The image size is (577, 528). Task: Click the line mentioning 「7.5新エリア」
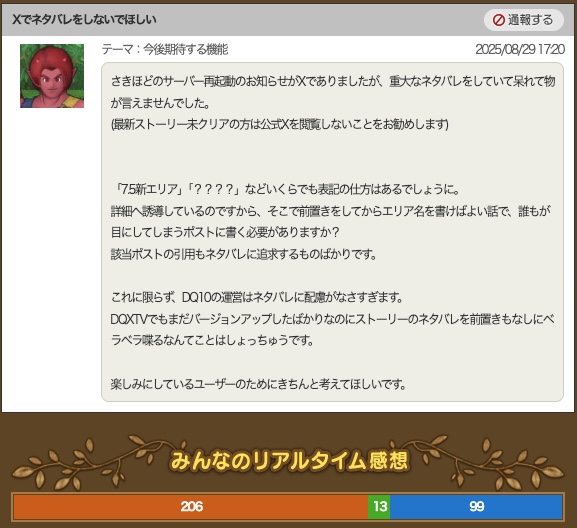pyautogui.click(x=286, y=189)
